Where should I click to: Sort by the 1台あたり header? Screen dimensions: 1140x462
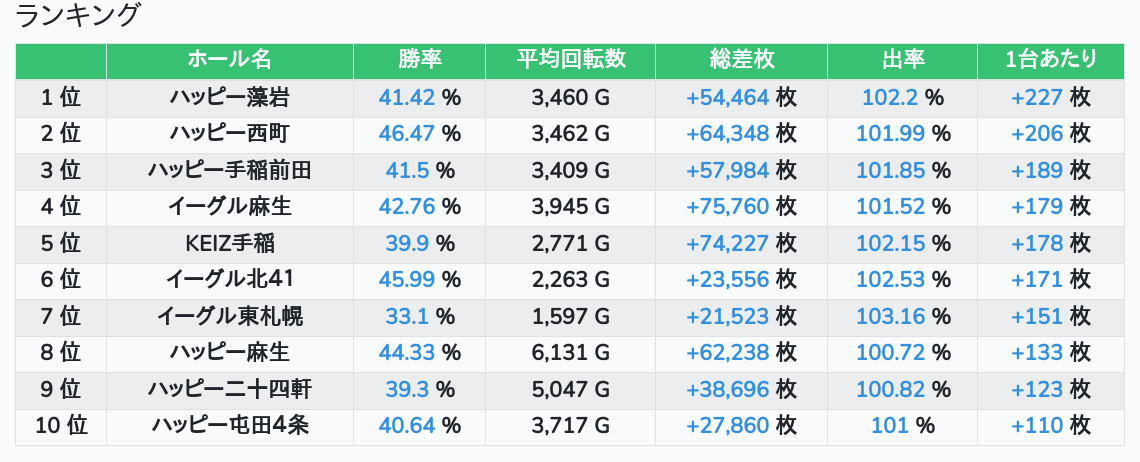click(x=1050, y=60)
